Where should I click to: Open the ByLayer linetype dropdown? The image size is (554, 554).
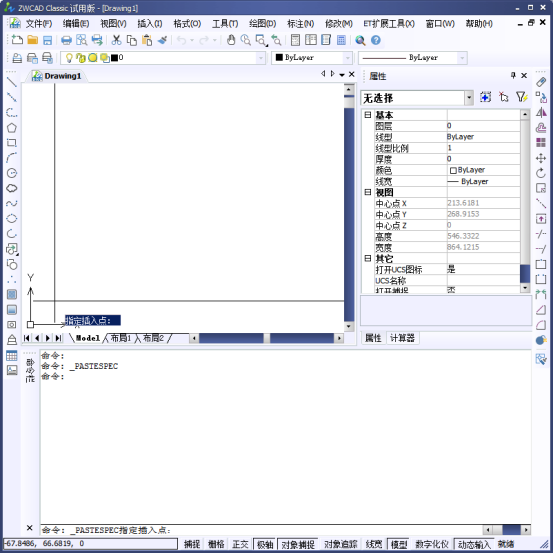pos(462,58)
